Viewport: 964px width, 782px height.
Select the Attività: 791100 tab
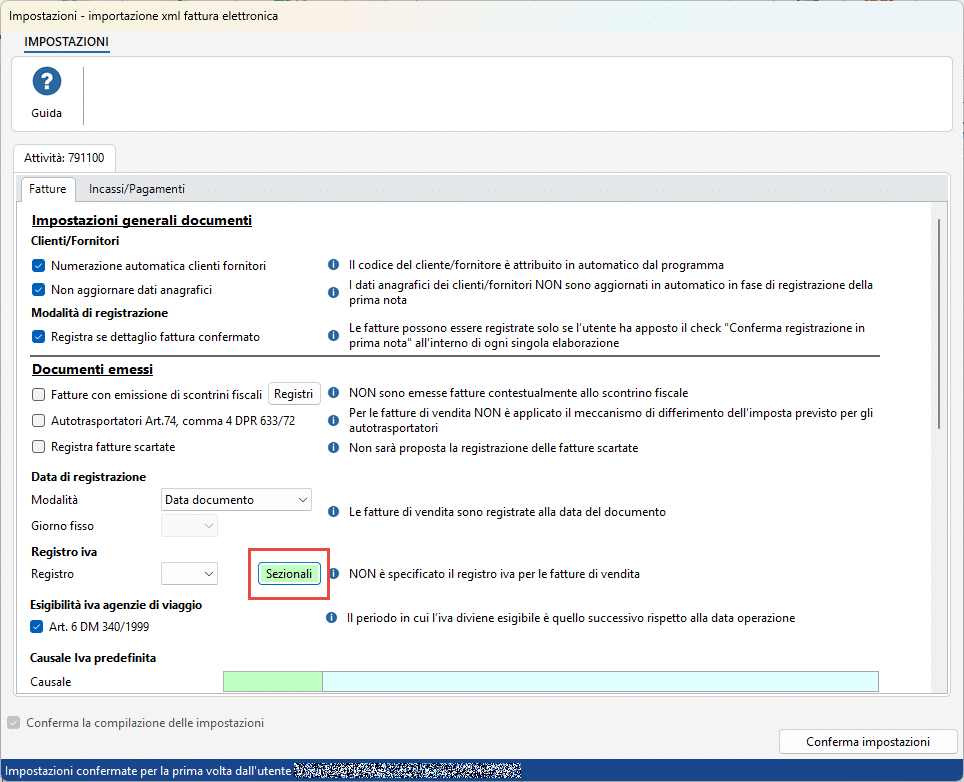(64, 158)
